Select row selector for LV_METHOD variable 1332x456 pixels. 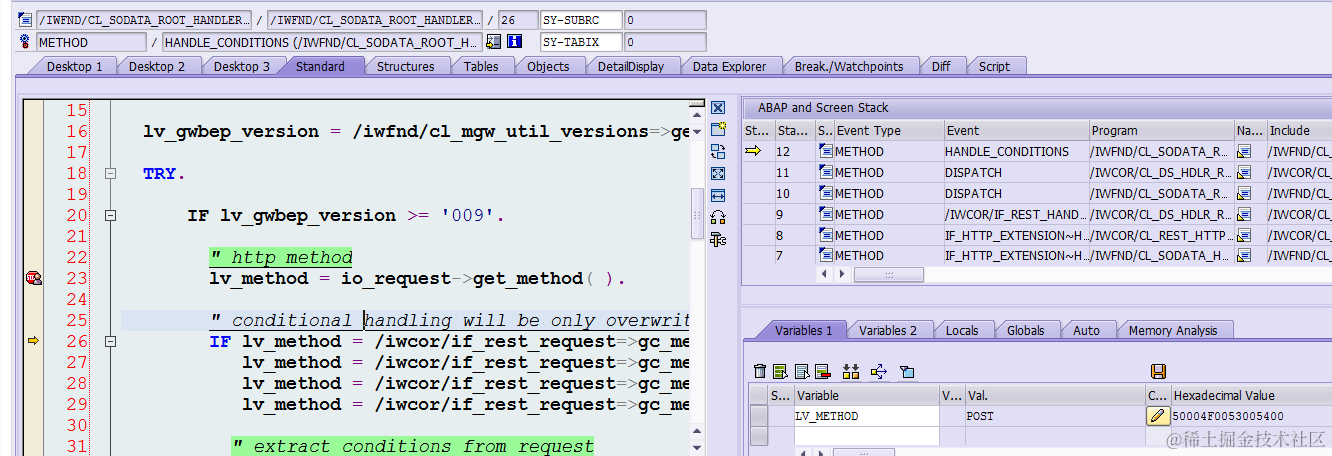[x=759, y=416]
